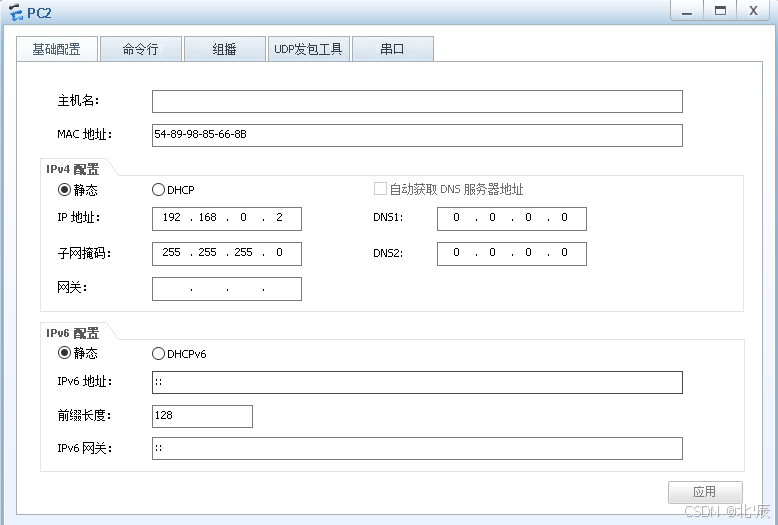Screen dimensions: 778x525
Task: Toggle 自动获取 DNS 服务器地址 checkbox
Action: click(x=380, y=189)
